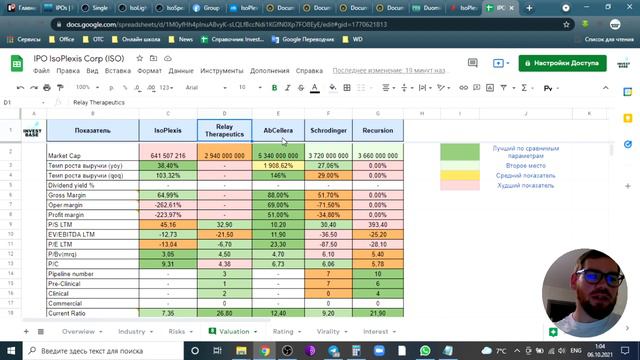Screen dimensions: 640x360
Task: Open the text wrapping options
Action: (425, 88)
